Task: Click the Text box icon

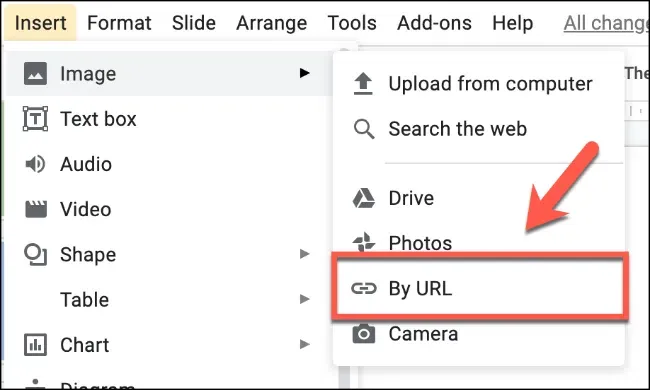Action: 35,119
